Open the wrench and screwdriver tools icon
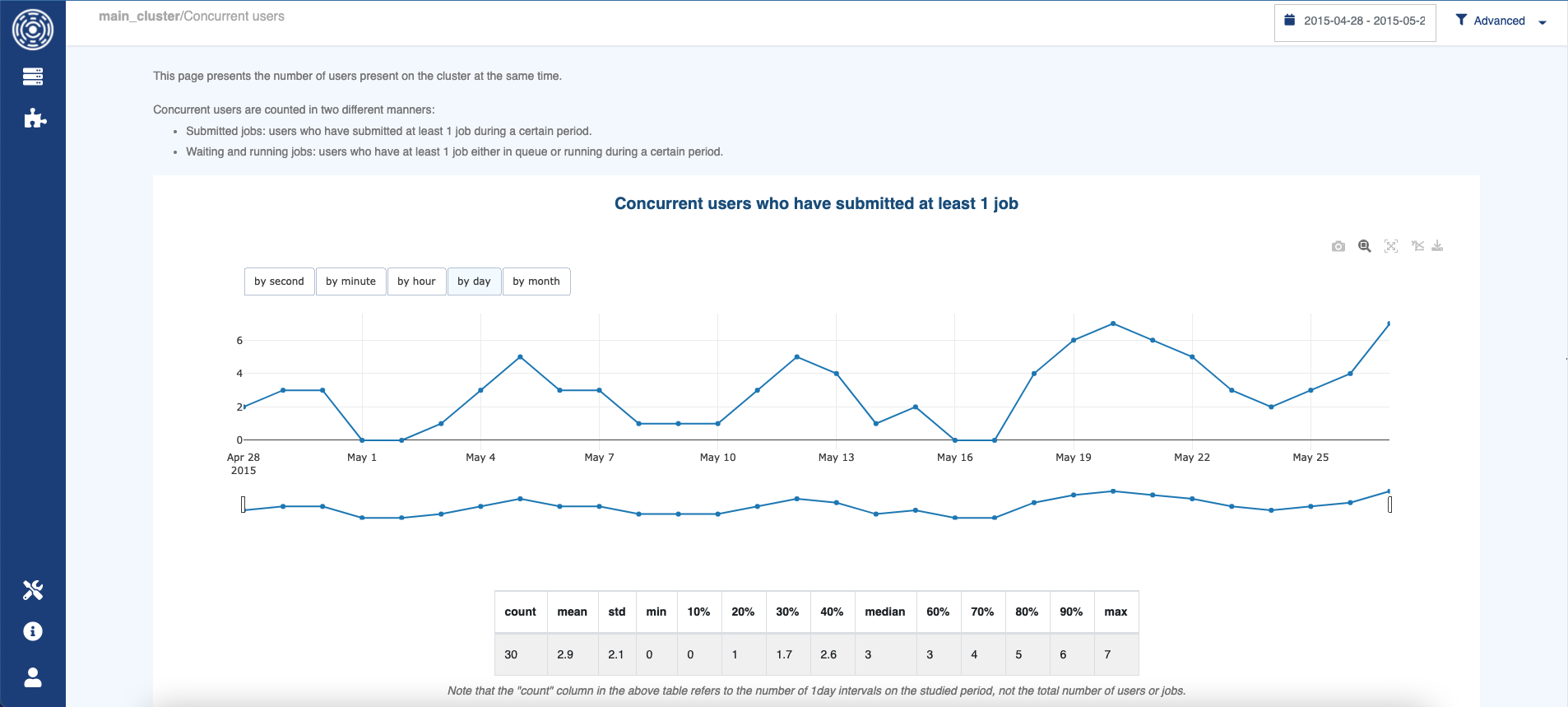Image resolution: width=1568 pixels, height=707 pixels. pos(33,590)
